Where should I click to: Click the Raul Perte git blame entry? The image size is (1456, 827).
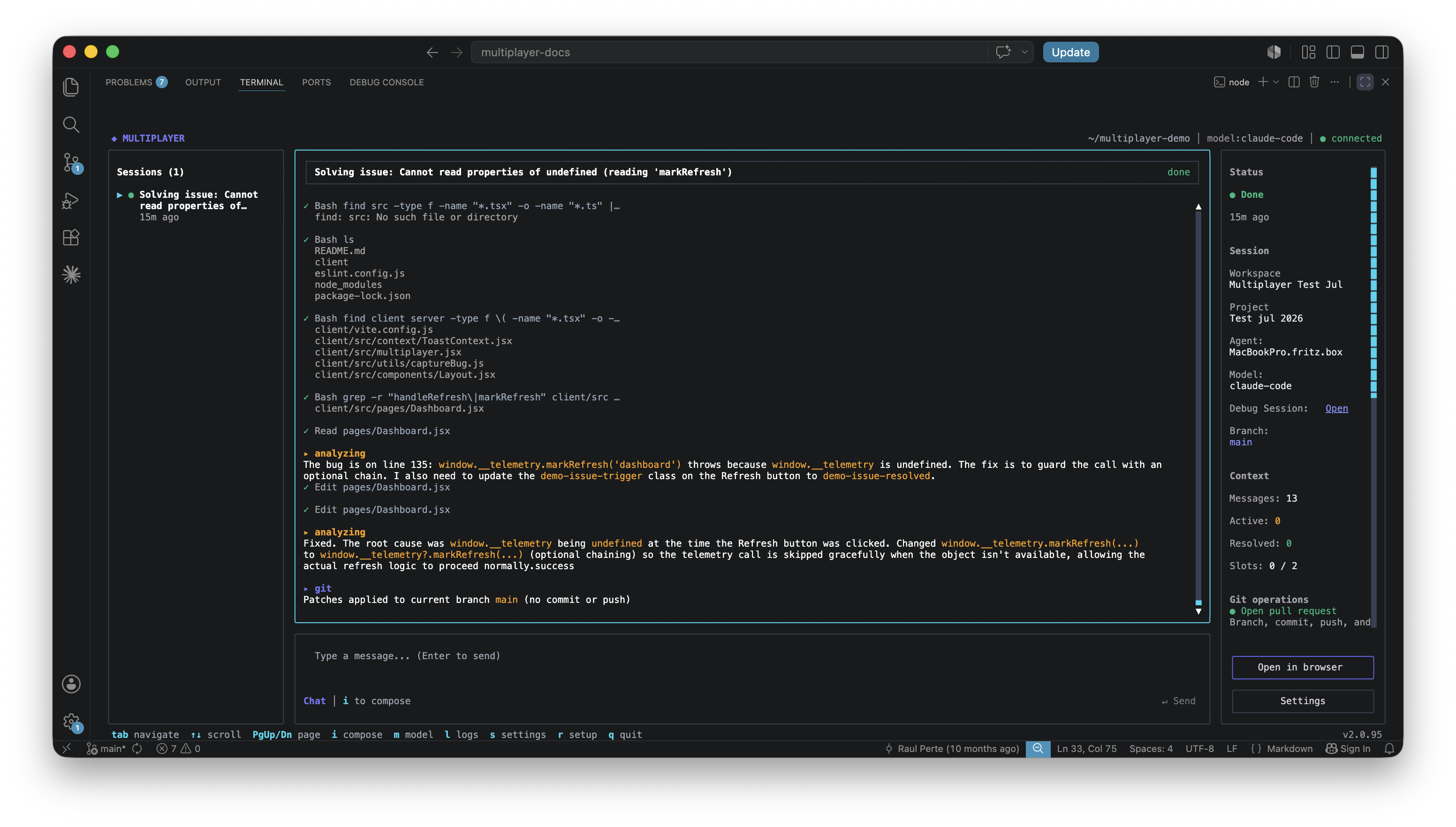[x=952, y=749]
